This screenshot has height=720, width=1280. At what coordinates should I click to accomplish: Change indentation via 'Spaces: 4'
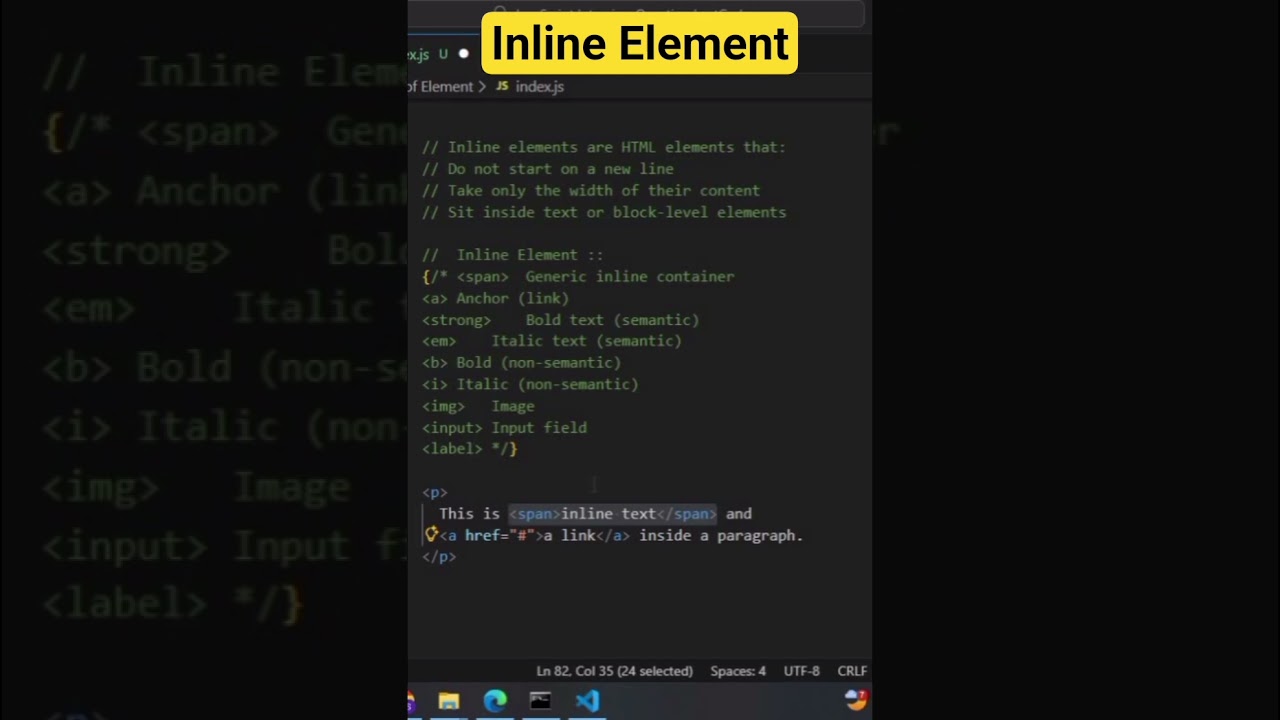[x=738, y=671]
